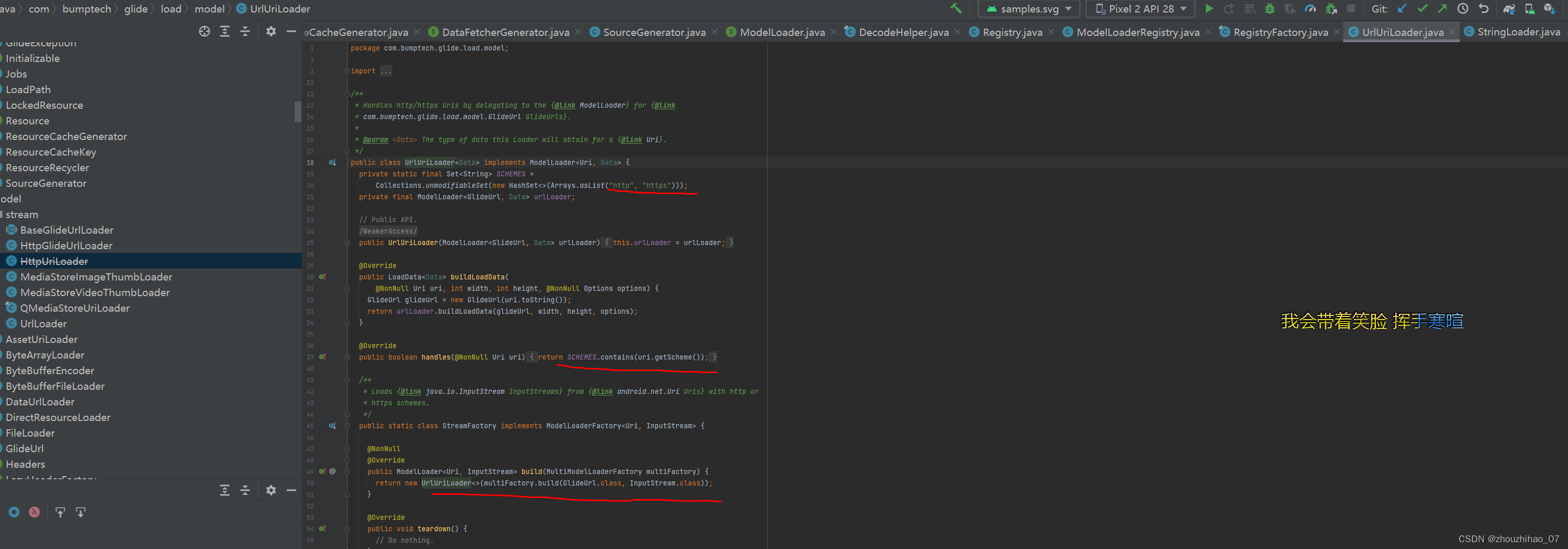Viewport: 1568px width, 549px height.
Task: Click the Stop square button
Action: (x=1350, y=8)
